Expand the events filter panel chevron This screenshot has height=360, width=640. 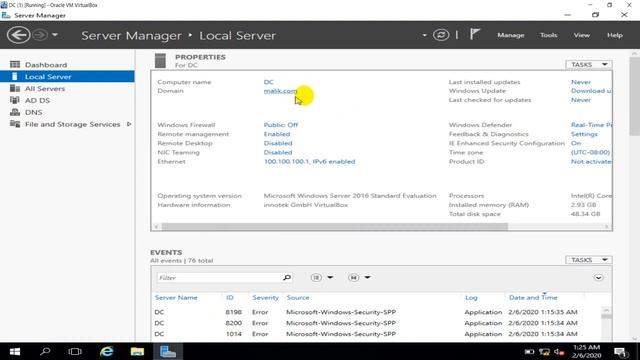tap(598, 278)
